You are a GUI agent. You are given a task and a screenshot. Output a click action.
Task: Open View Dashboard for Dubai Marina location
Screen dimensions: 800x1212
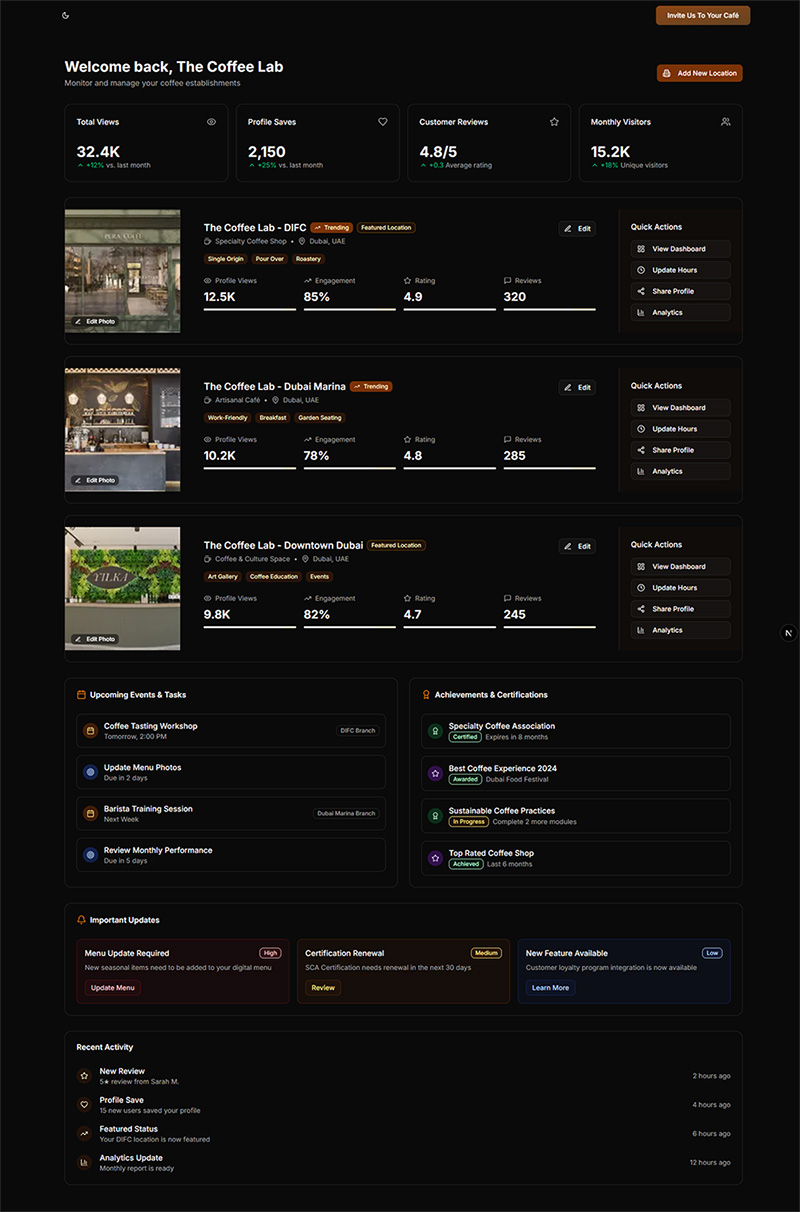click(680, 408)
